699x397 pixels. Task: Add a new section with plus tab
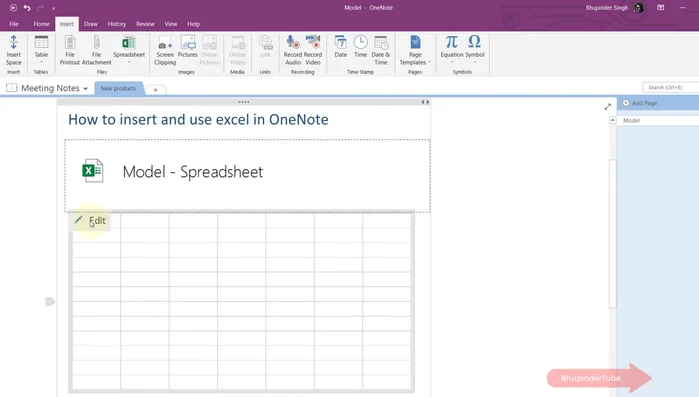click(x=156, y=90)
